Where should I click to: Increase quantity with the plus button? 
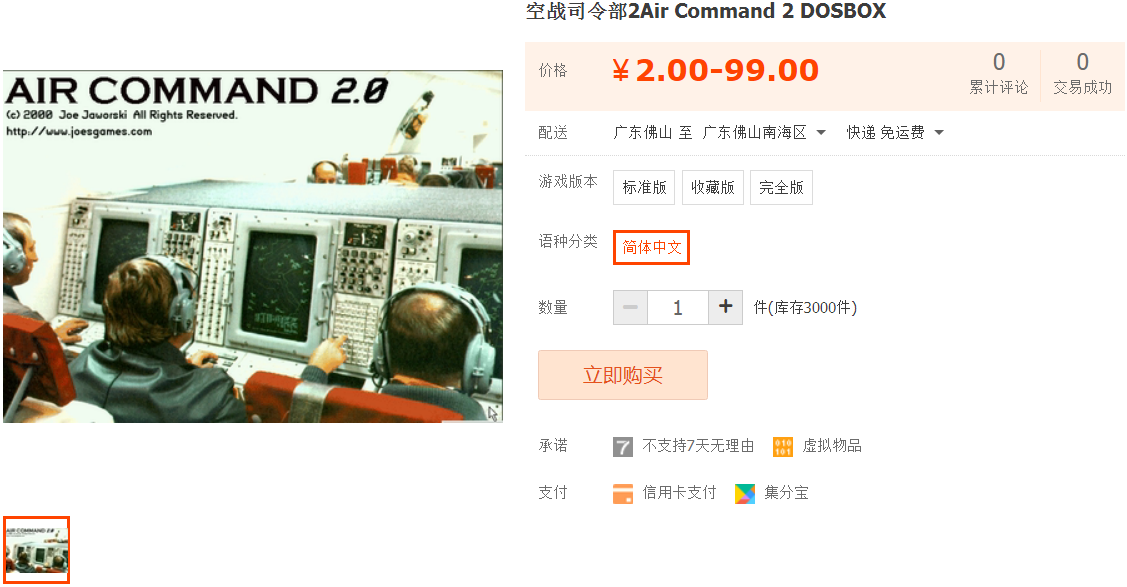(x=725, y=308)
